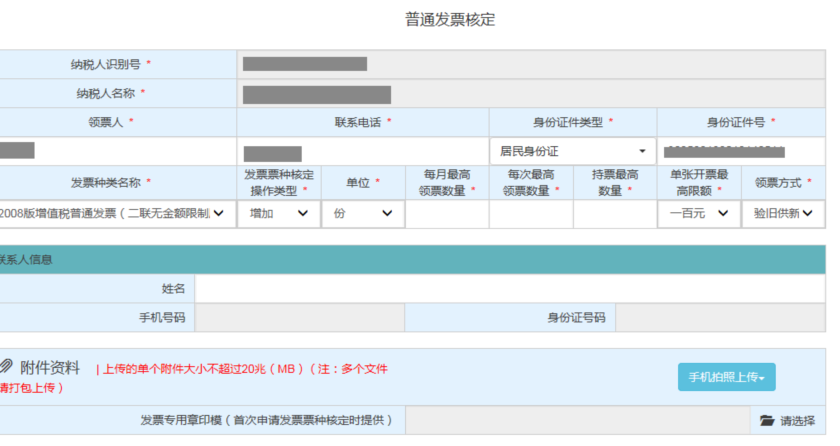This screenshot has height=446, width=840.
Task: Click the 持票最高数量 input field
Action: click(x=614, y=213)
